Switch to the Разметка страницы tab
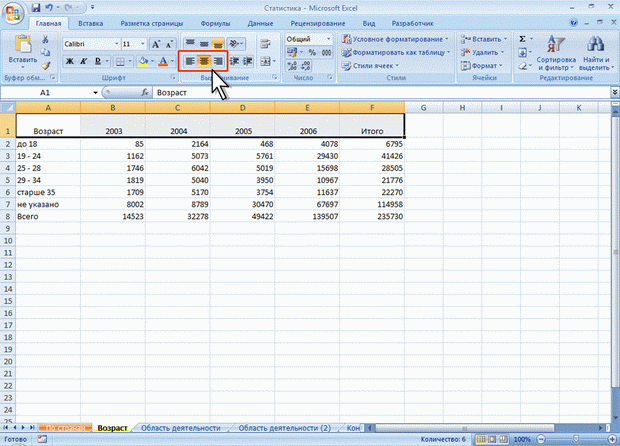This screenshot has height=446, width=620. click(x=152, y=23)
